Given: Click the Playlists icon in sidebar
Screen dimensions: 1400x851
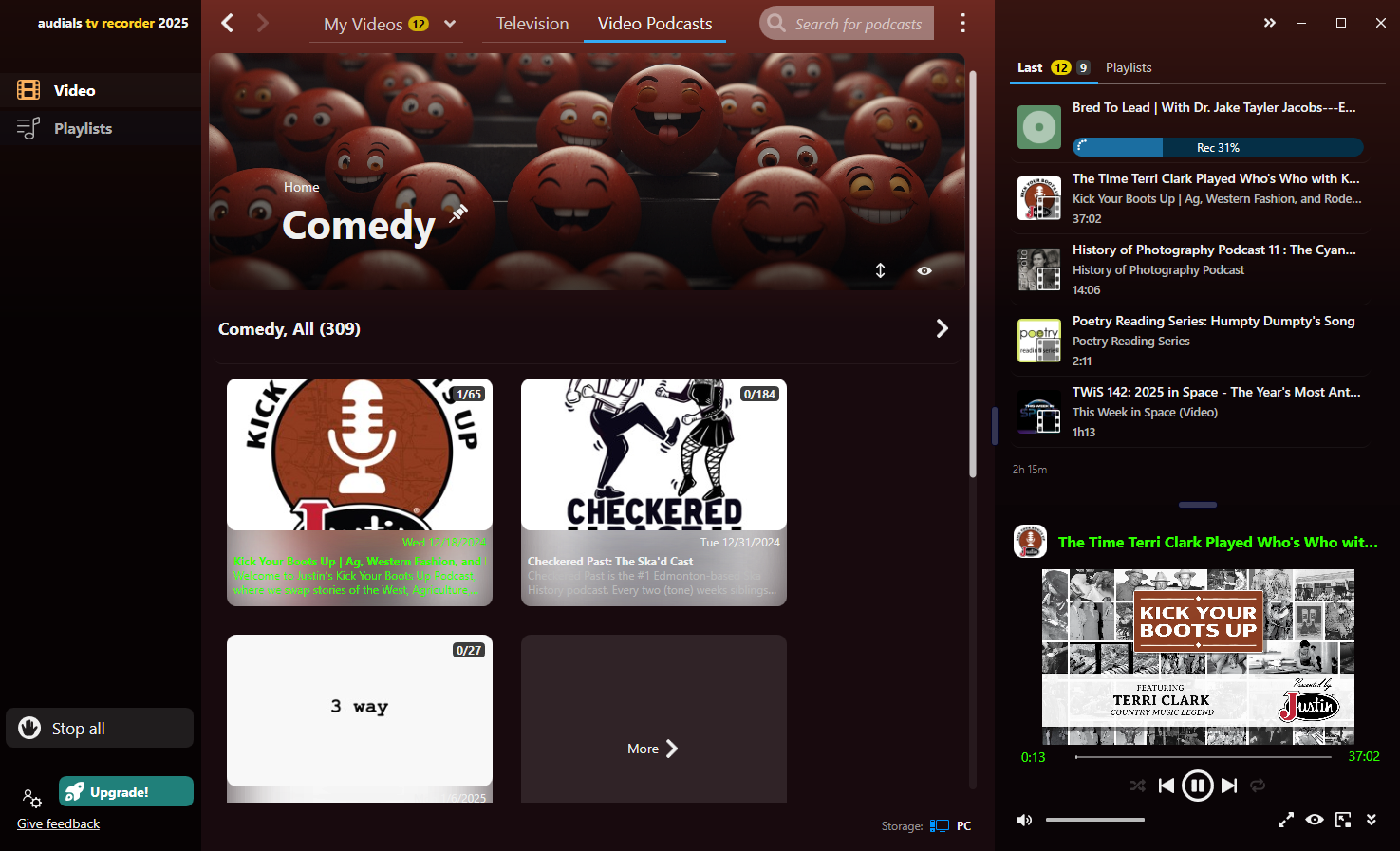Looking at the screenshot, I should coord(28,128).
